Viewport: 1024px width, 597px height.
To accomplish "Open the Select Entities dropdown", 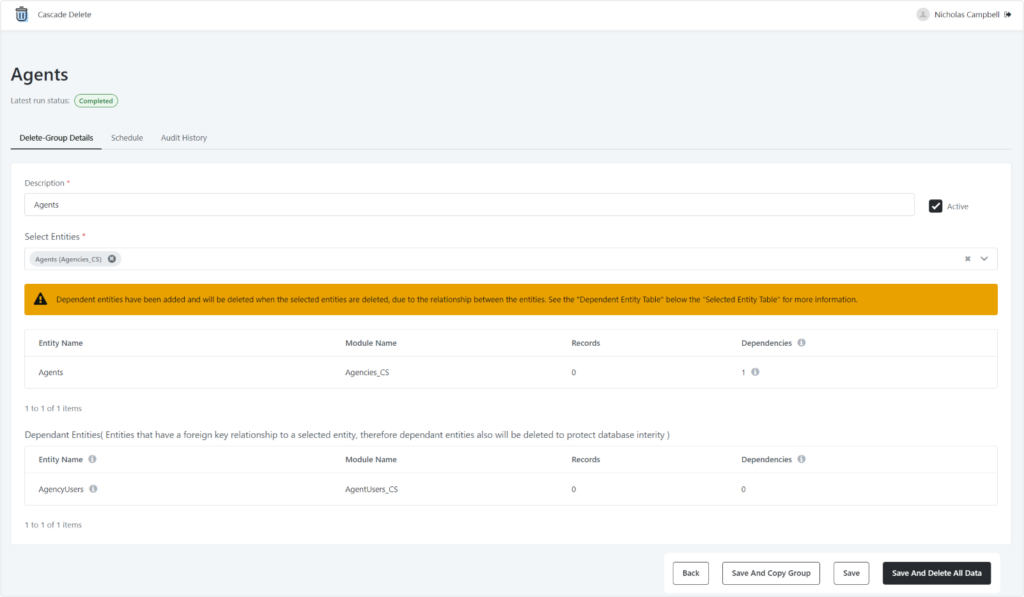I will tap(500, 258).
